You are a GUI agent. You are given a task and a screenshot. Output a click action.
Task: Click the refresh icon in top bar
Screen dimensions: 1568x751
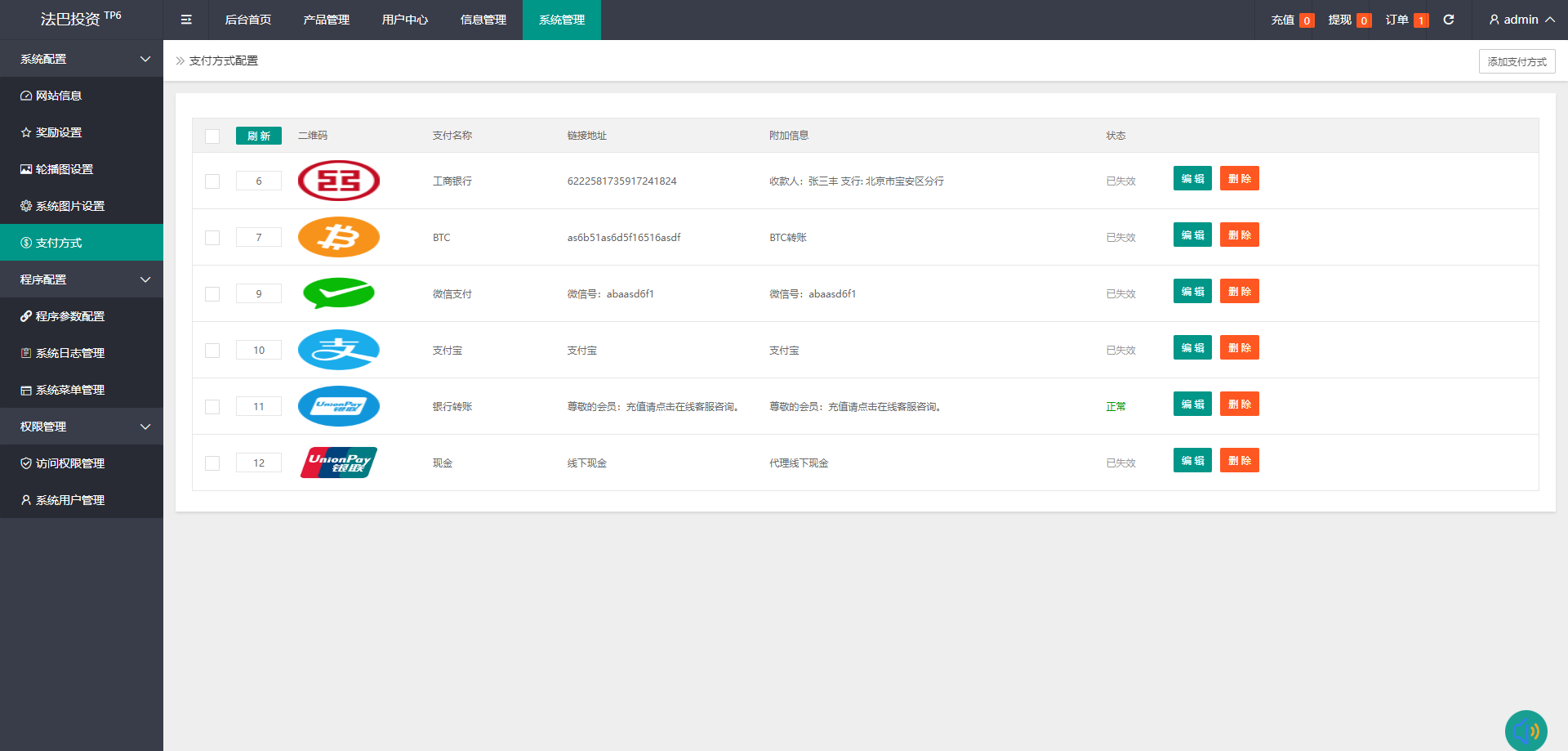pos(1448,20)
